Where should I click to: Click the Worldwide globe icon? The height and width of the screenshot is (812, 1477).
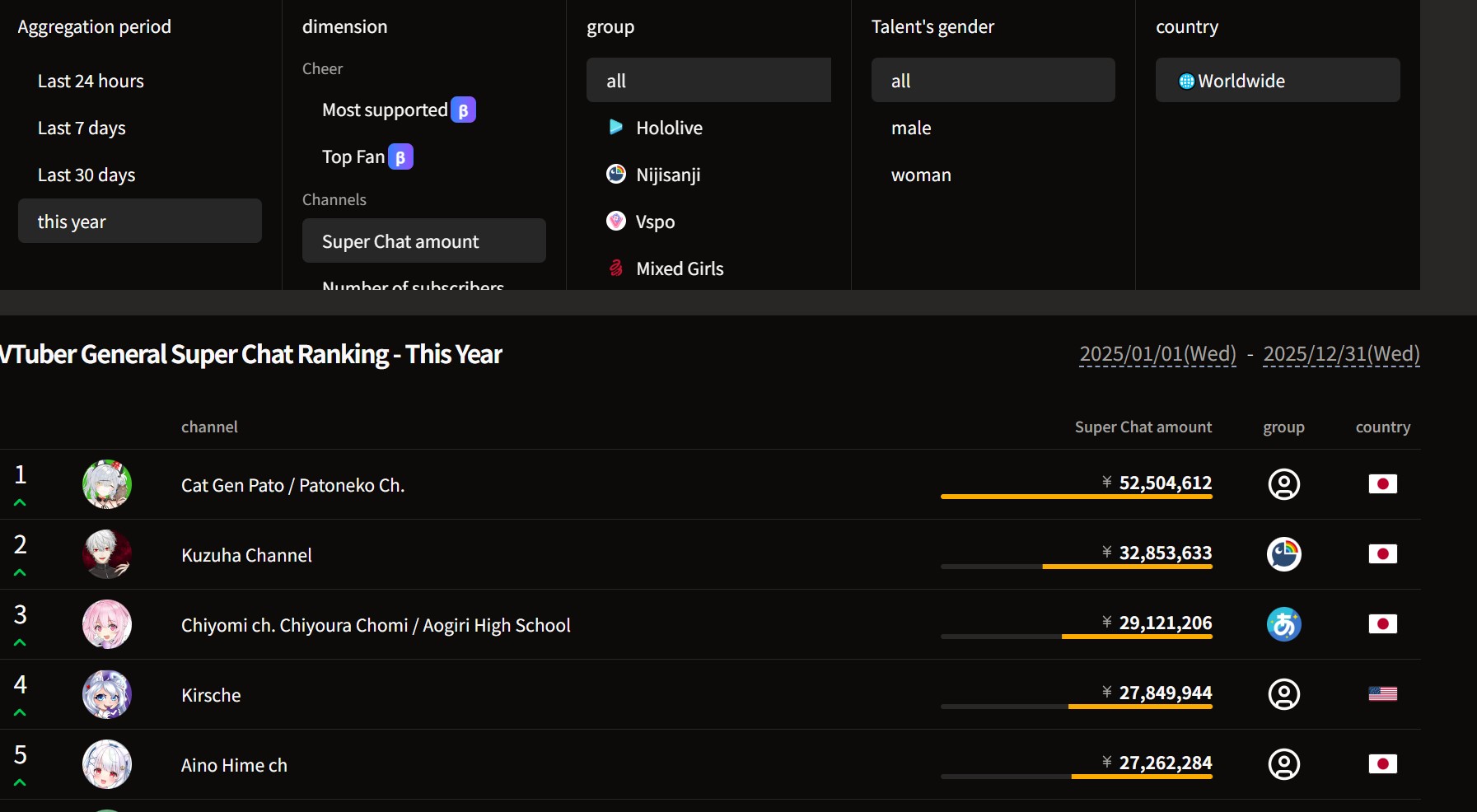(1186, 81)
